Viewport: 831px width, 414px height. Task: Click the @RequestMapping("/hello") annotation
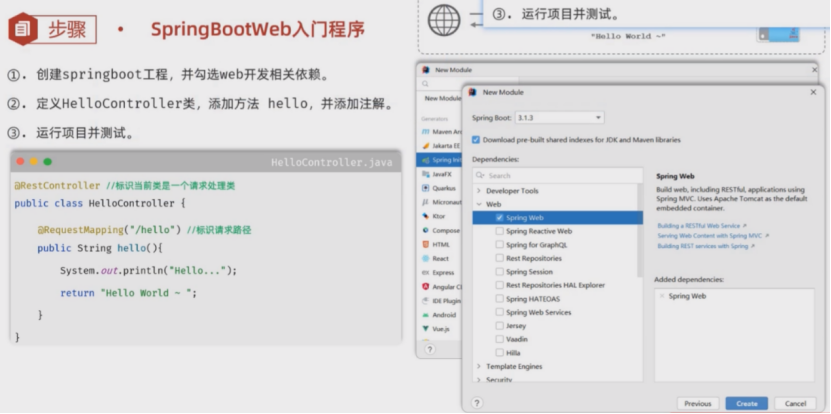click(110, 231)
